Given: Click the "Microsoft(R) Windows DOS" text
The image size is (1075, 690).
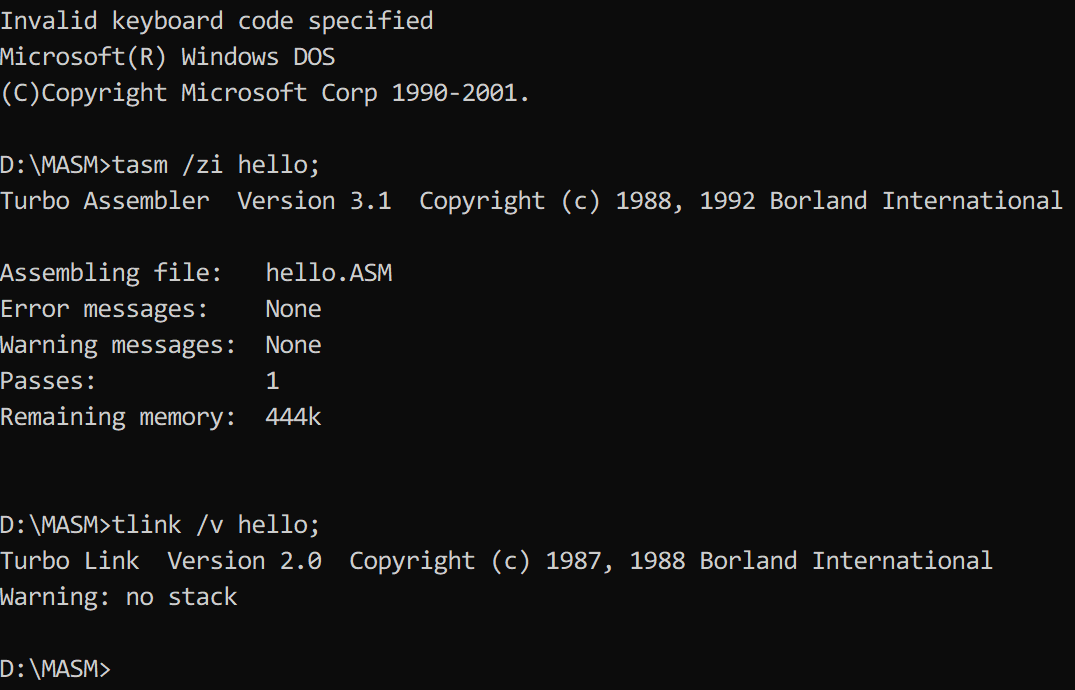Looking at the screenshot, I should 167,57.
